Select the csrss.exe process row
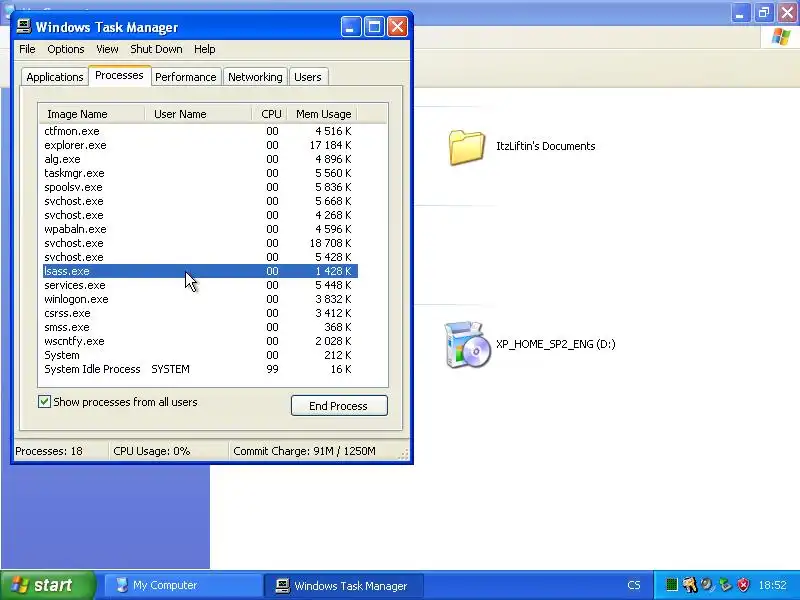800x600 pixels. (x=200, y=313)
